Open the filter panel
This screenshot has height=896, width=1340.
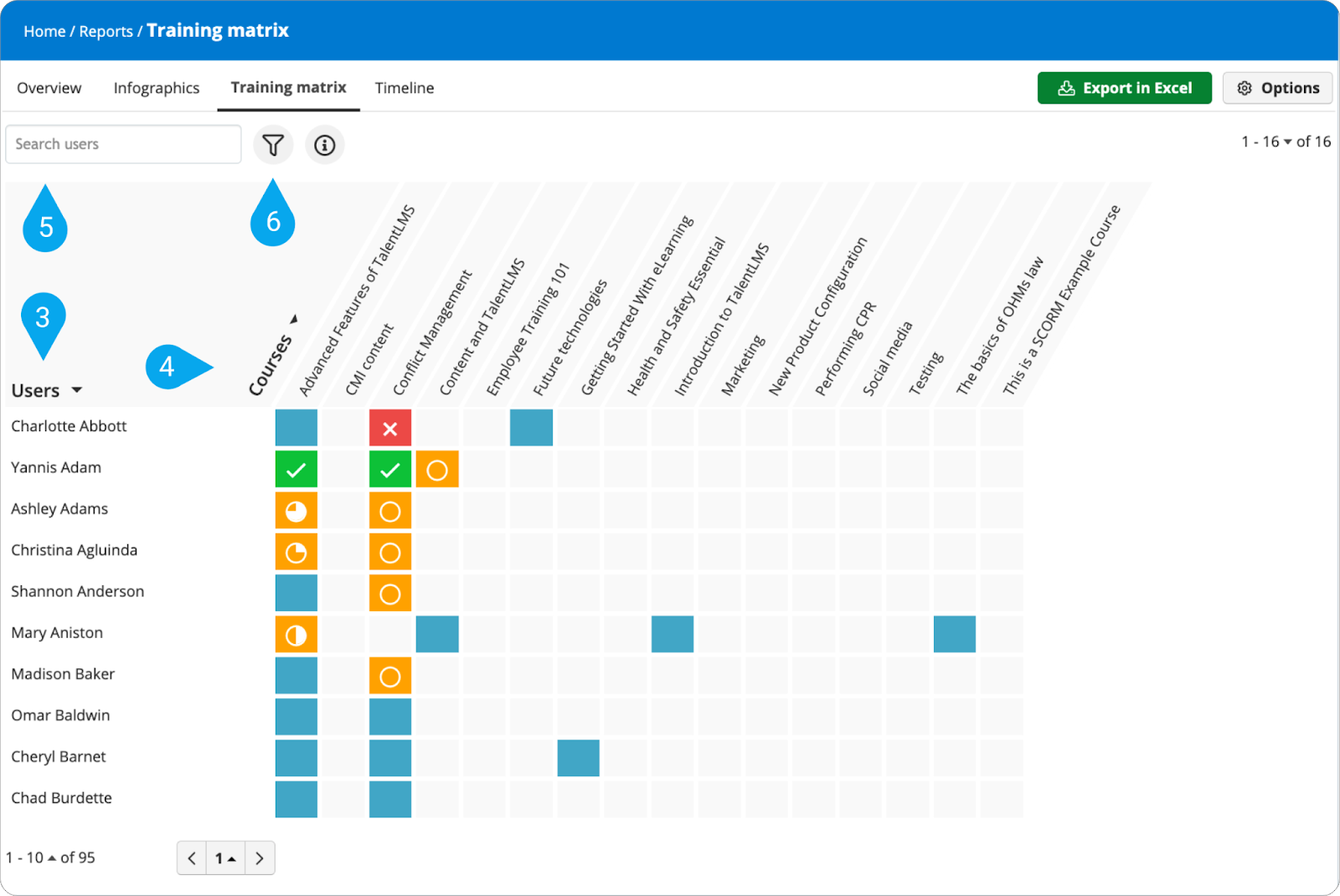pos(272,144)
